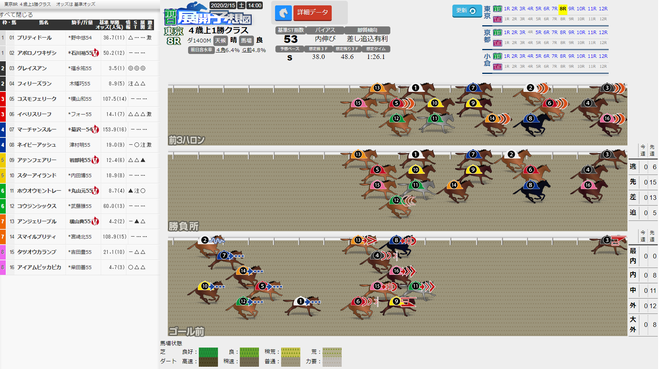Image resolution: width=660 pixels, height=369 pixels.
Task: Select the スマイルプリティ horse row
Action: (x=79, y=237)
